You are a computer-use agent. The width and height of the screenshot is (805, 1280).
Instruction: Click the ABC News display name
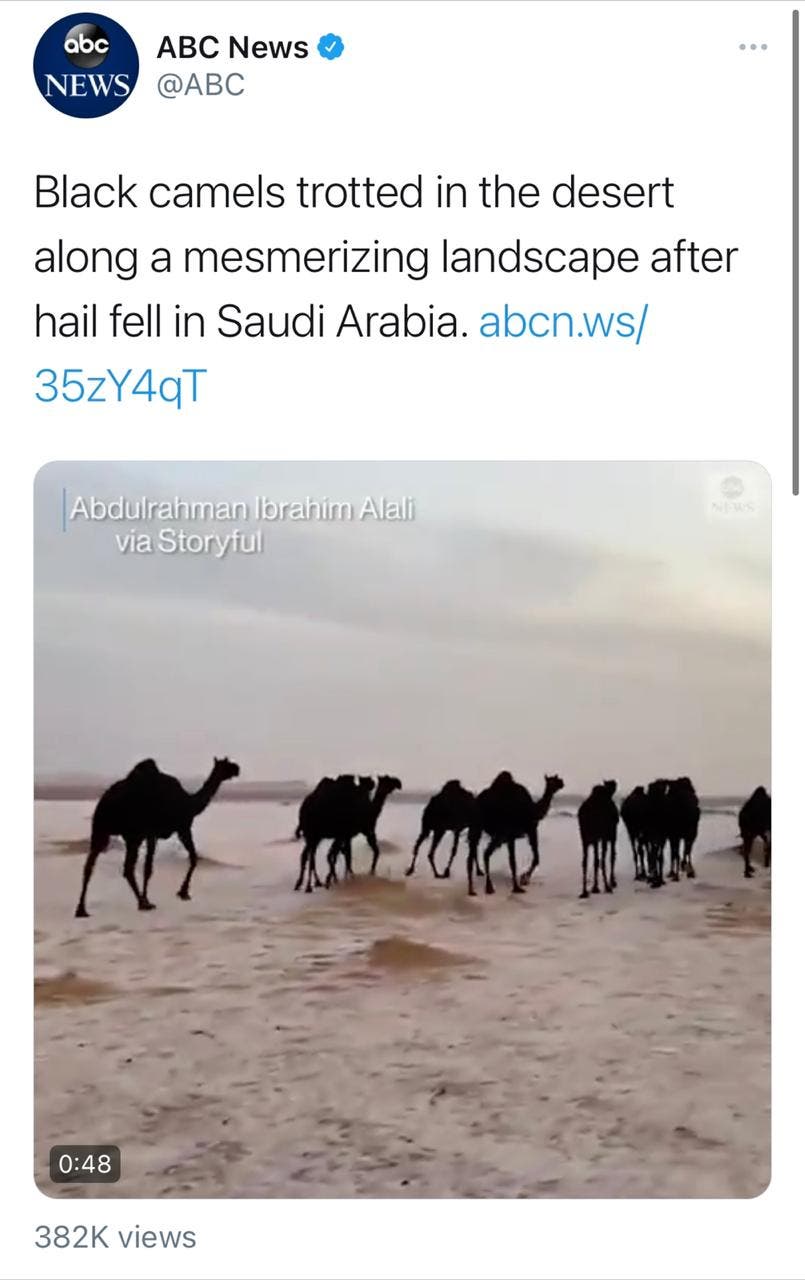point(232,47)
